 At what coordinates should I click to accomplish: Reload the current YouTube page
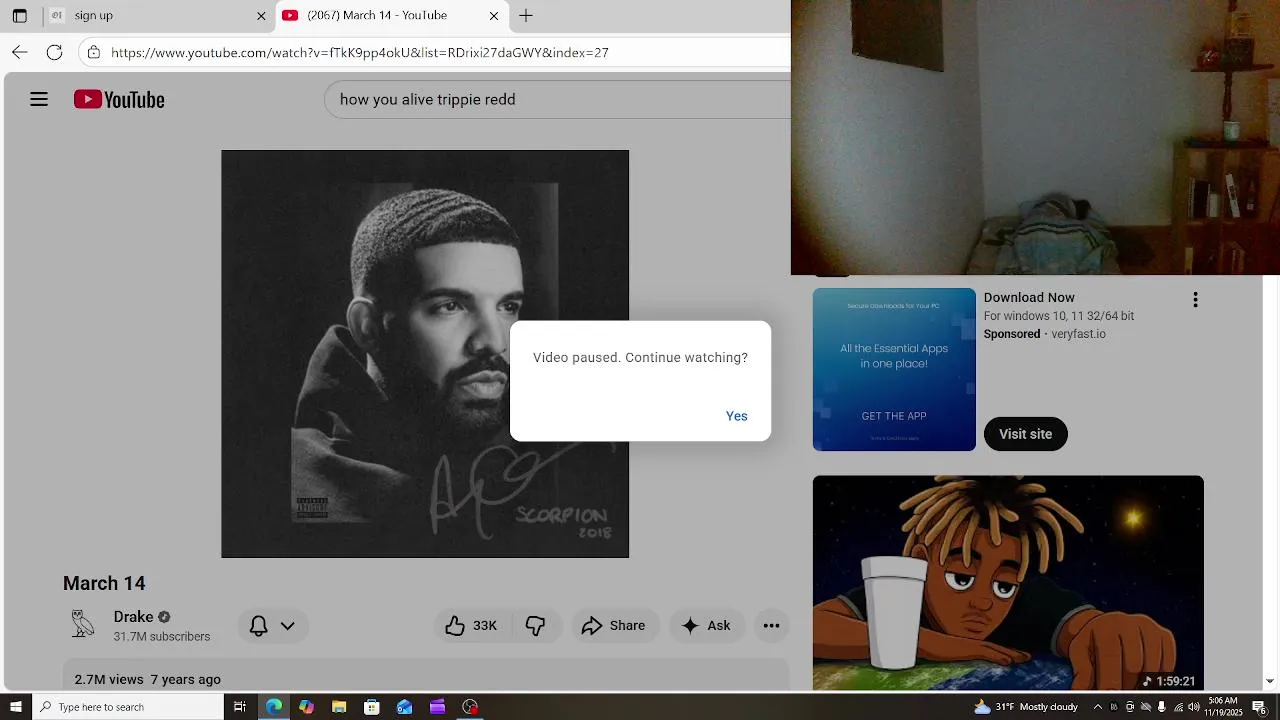tap(55, 52)
